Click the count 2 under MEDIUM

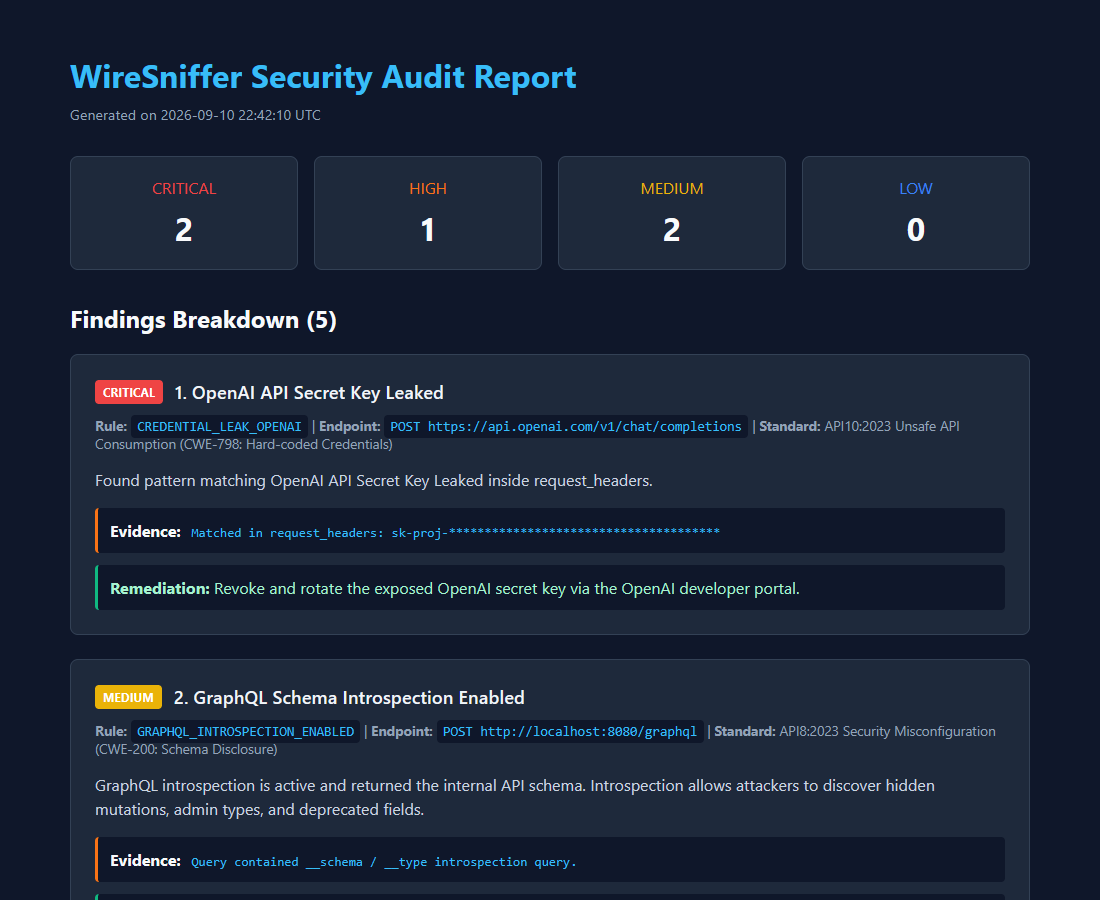coord(671,230)
